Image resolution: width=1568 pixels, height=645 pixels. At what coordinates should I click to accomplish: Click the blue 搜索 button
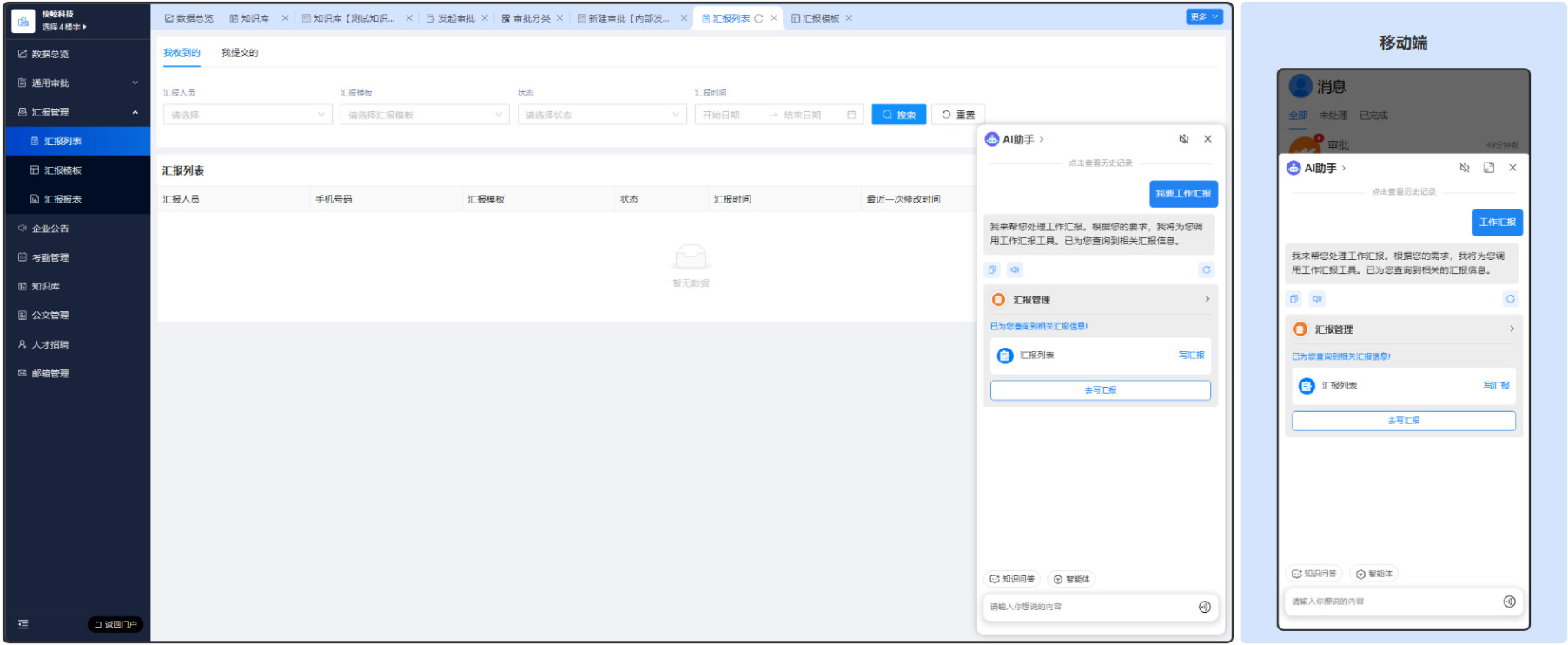tap(898, 115)
